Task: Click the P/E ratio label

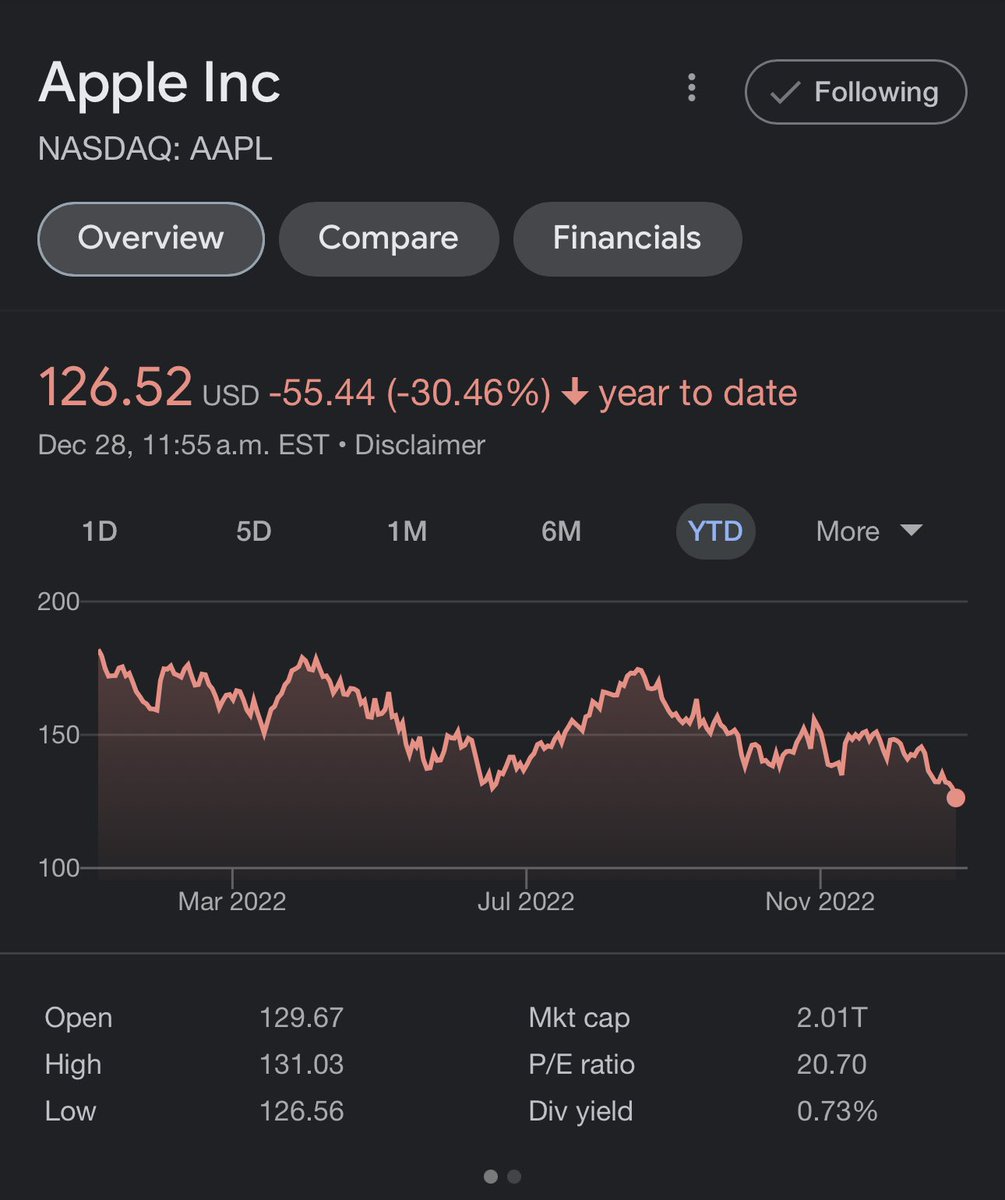Action: click(x=581, y=1064)
